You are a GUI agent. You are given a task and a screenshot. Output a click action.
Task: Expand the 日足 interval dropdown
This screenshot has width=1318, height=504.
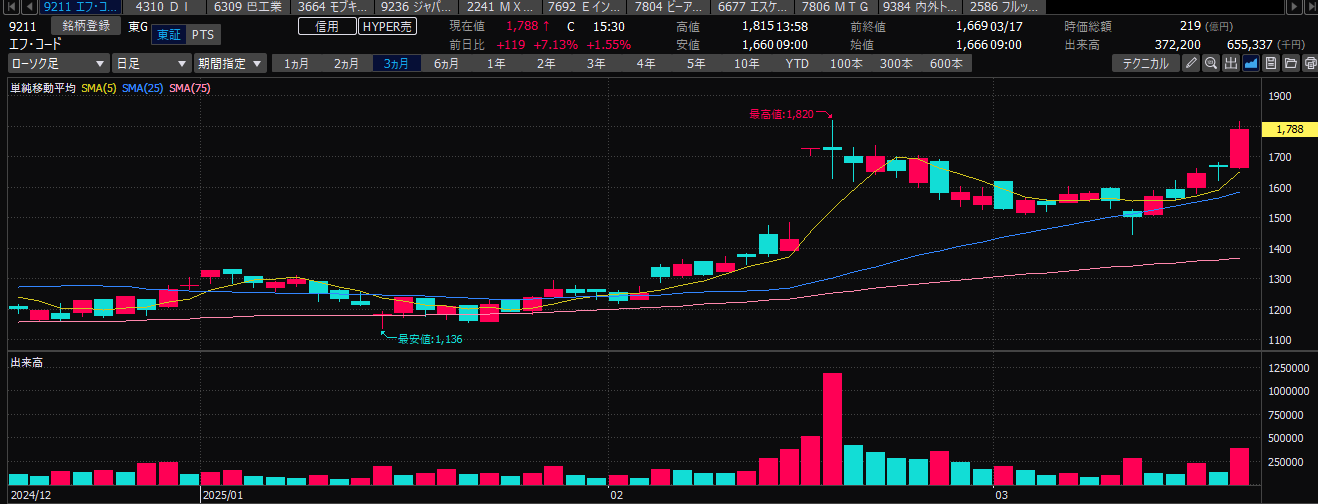(151, 63)
